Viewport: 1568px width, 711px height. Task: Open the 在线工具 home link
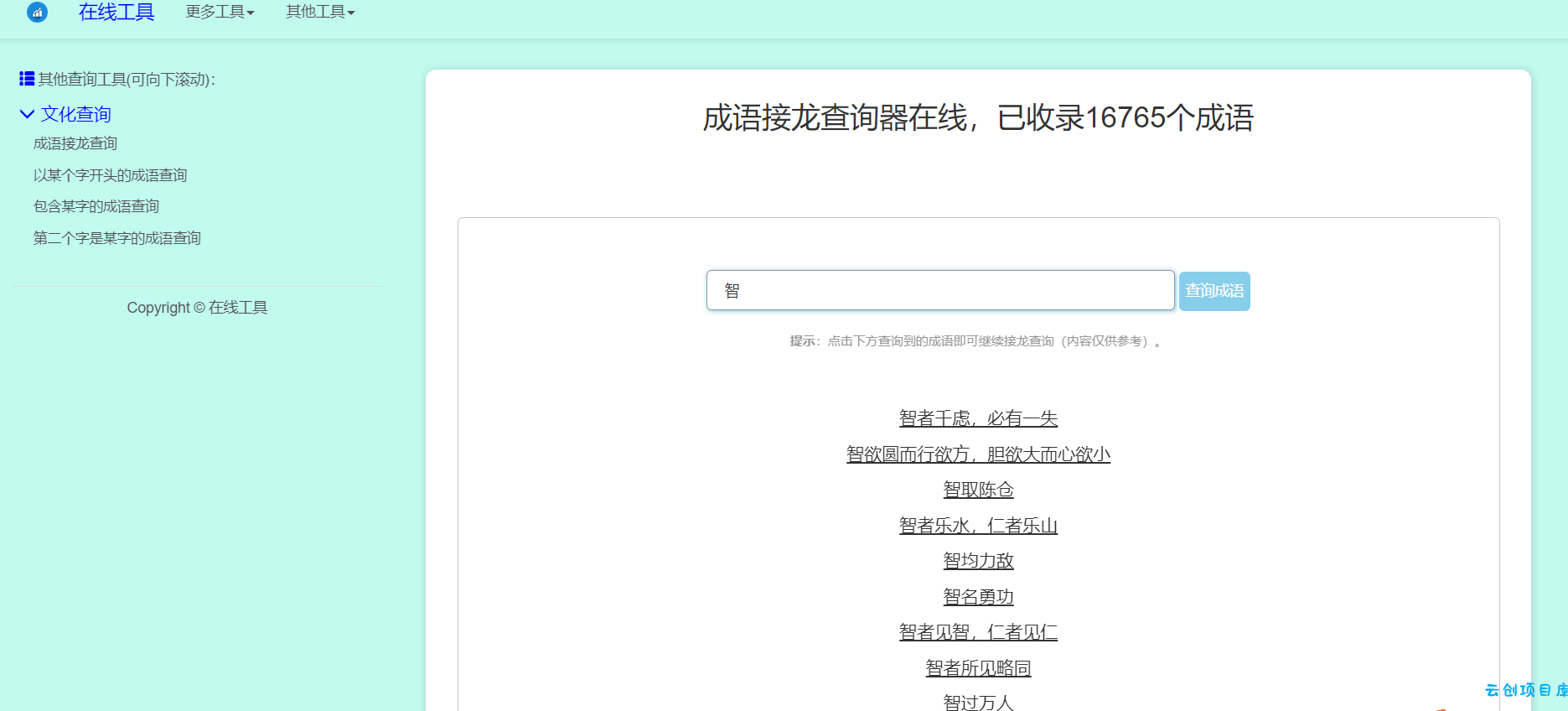[116, 12]
